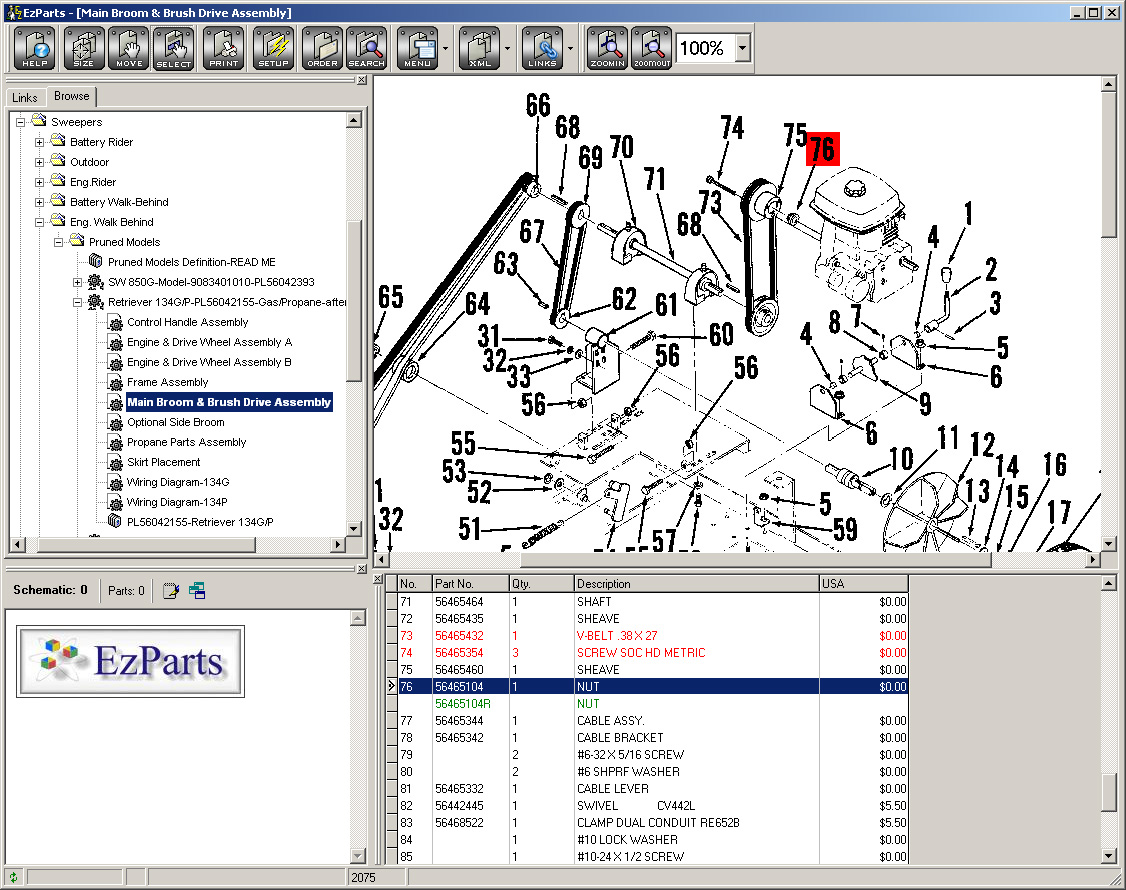Click the red 76 callout on diagram

(822, 149)
